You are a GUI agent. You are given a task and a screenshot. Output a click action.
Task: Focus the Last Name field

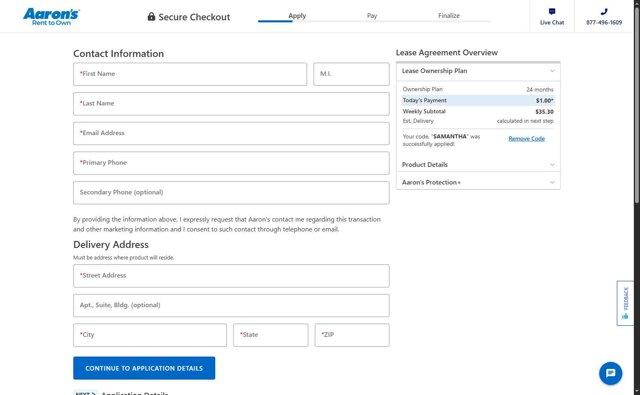231,104
